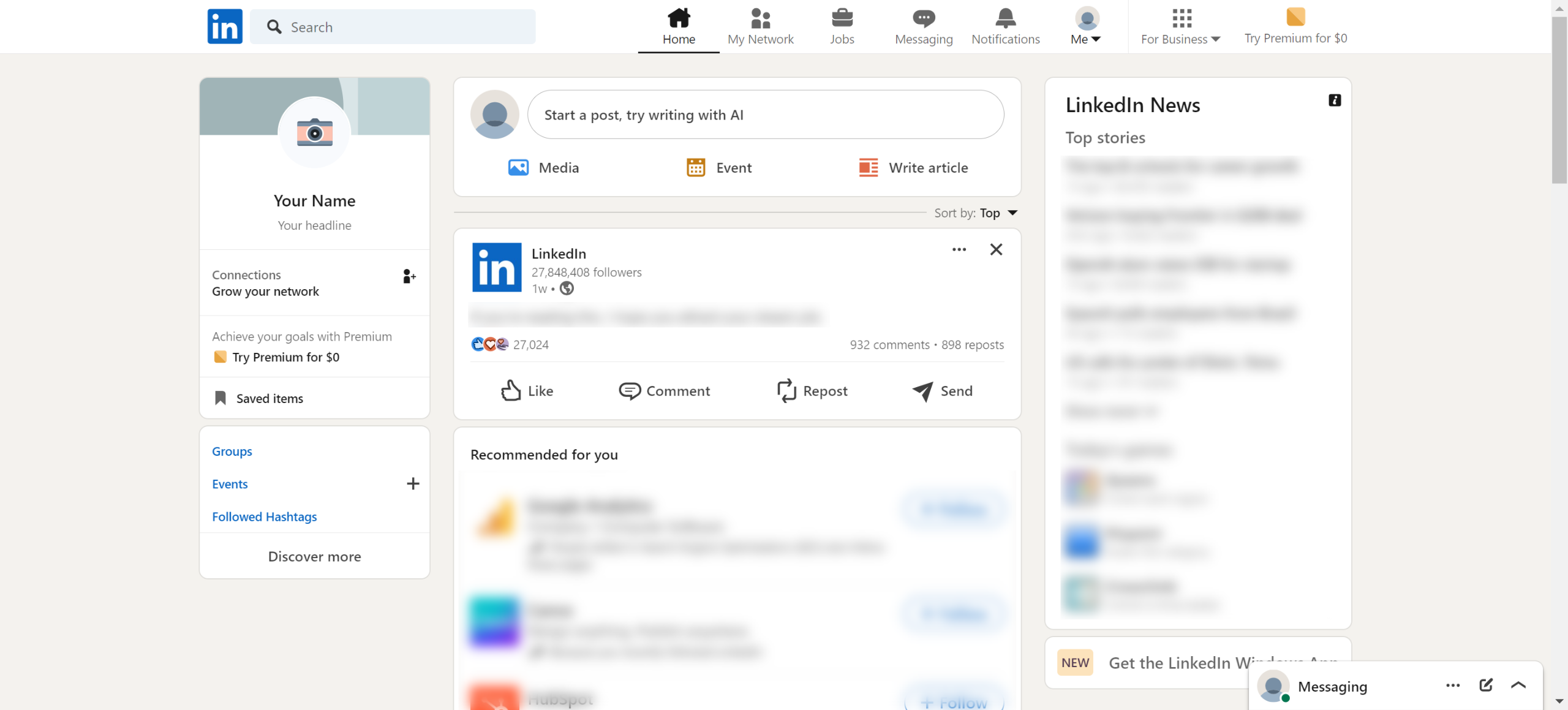Open post options three-dots menu
Viewport: 1568px width, 710px height.
tap(959, 249)
